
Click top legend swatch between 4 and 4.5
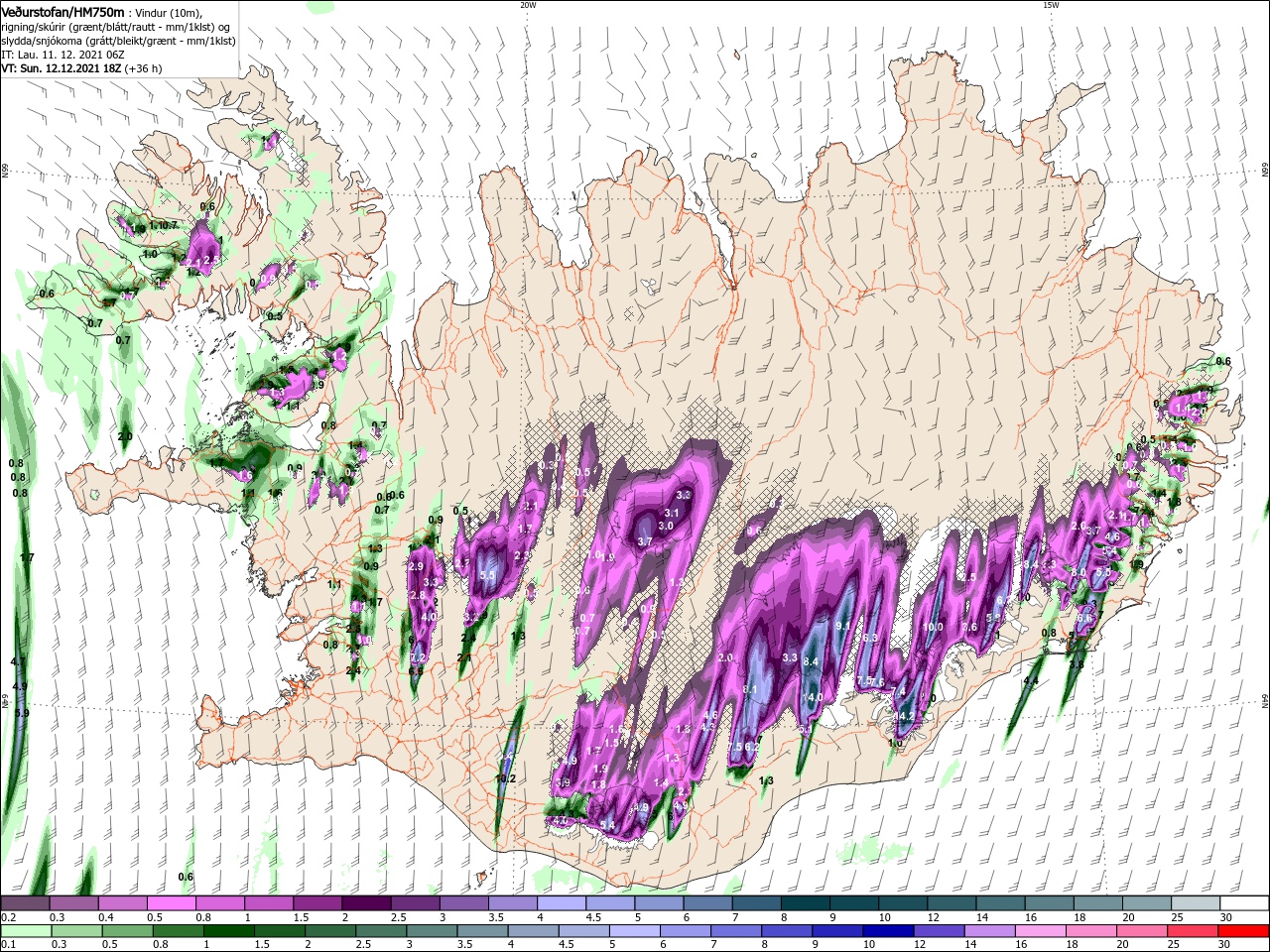click(562, 903)
